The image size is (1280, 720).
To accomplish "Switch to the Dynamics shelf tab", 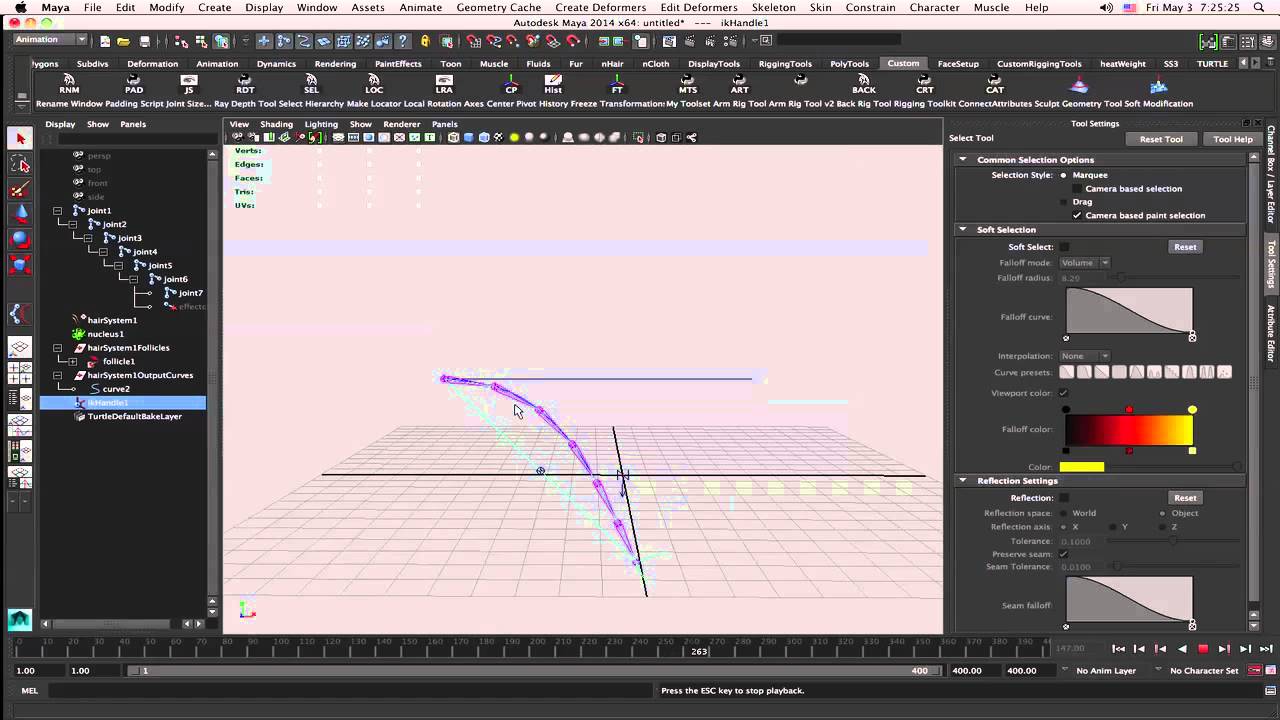I will click(x=276, y=63).
